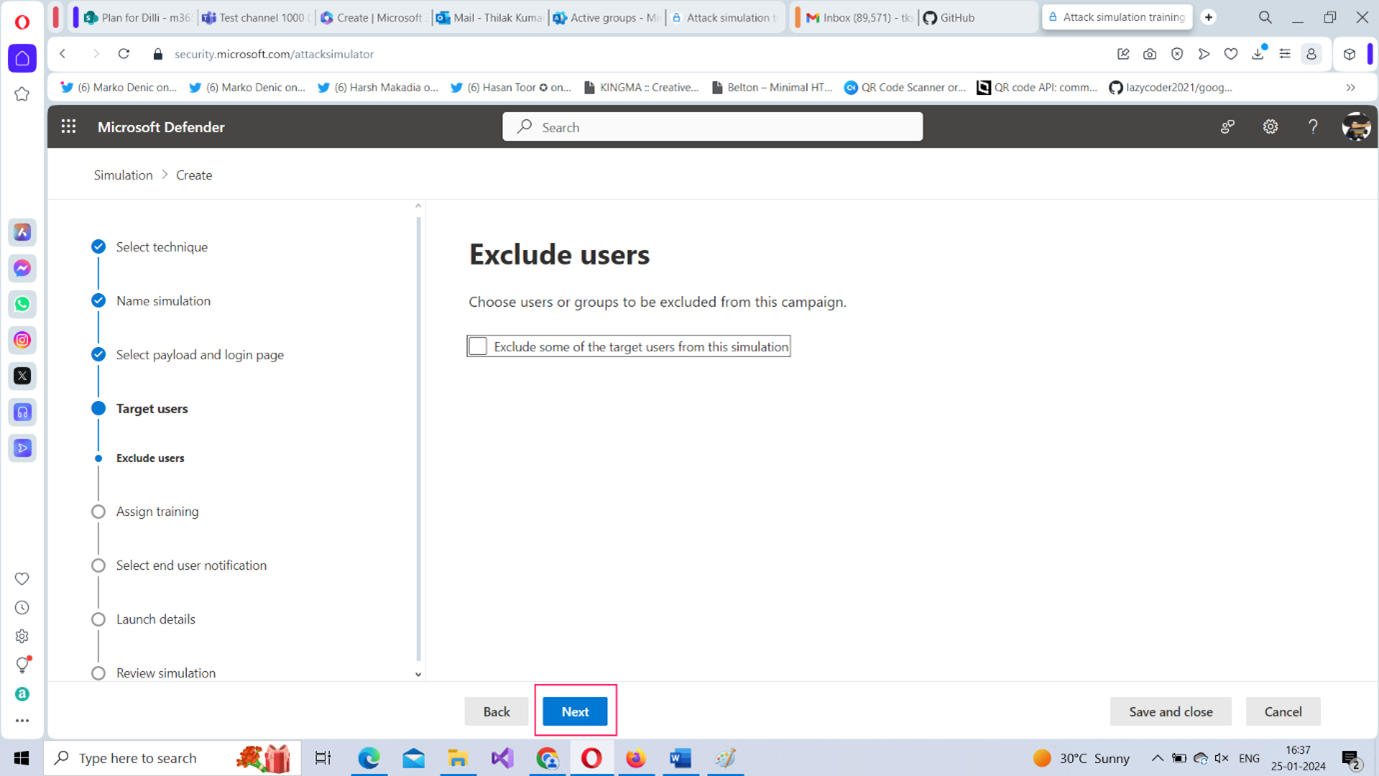Check Exclude some of the target users
Viewport: 1379px width, 776px height.
click(478, 346)
